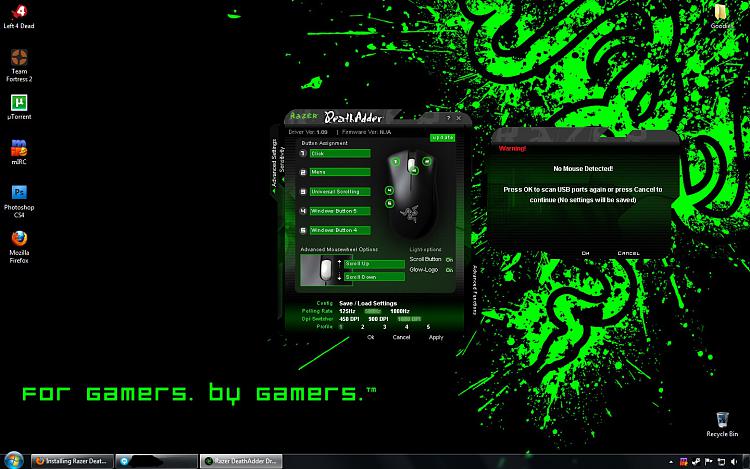Image resolution: width=750 pixels, height=469 pixels.
Task: Click the number 1 badge beside Click assignment
Action: coord(303,153)
